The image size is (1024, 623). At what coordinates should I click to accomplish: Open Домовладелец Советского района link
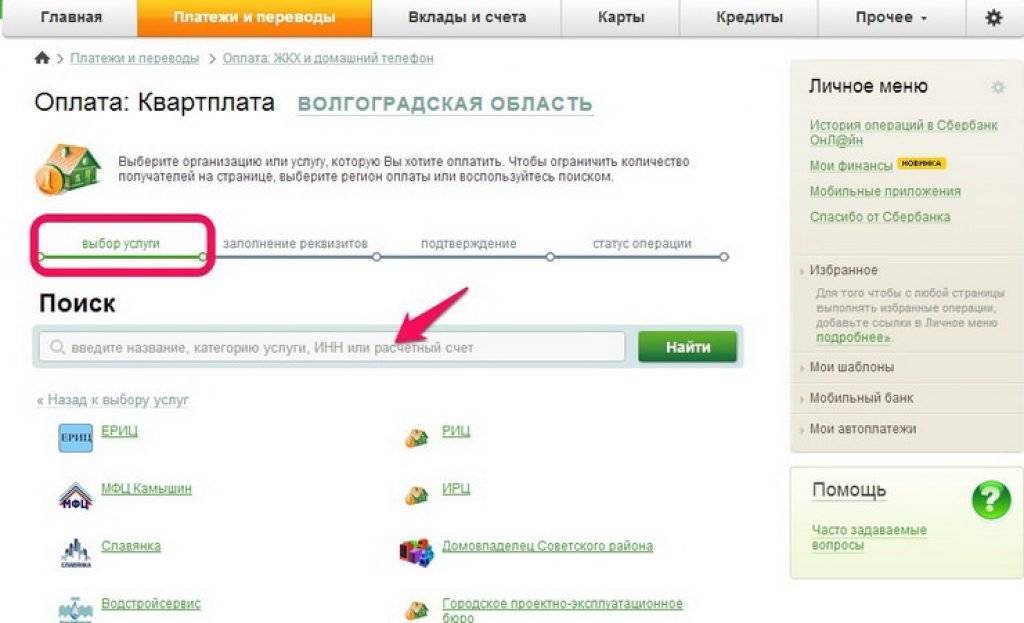pyautogui.click(x=547, y=546)
